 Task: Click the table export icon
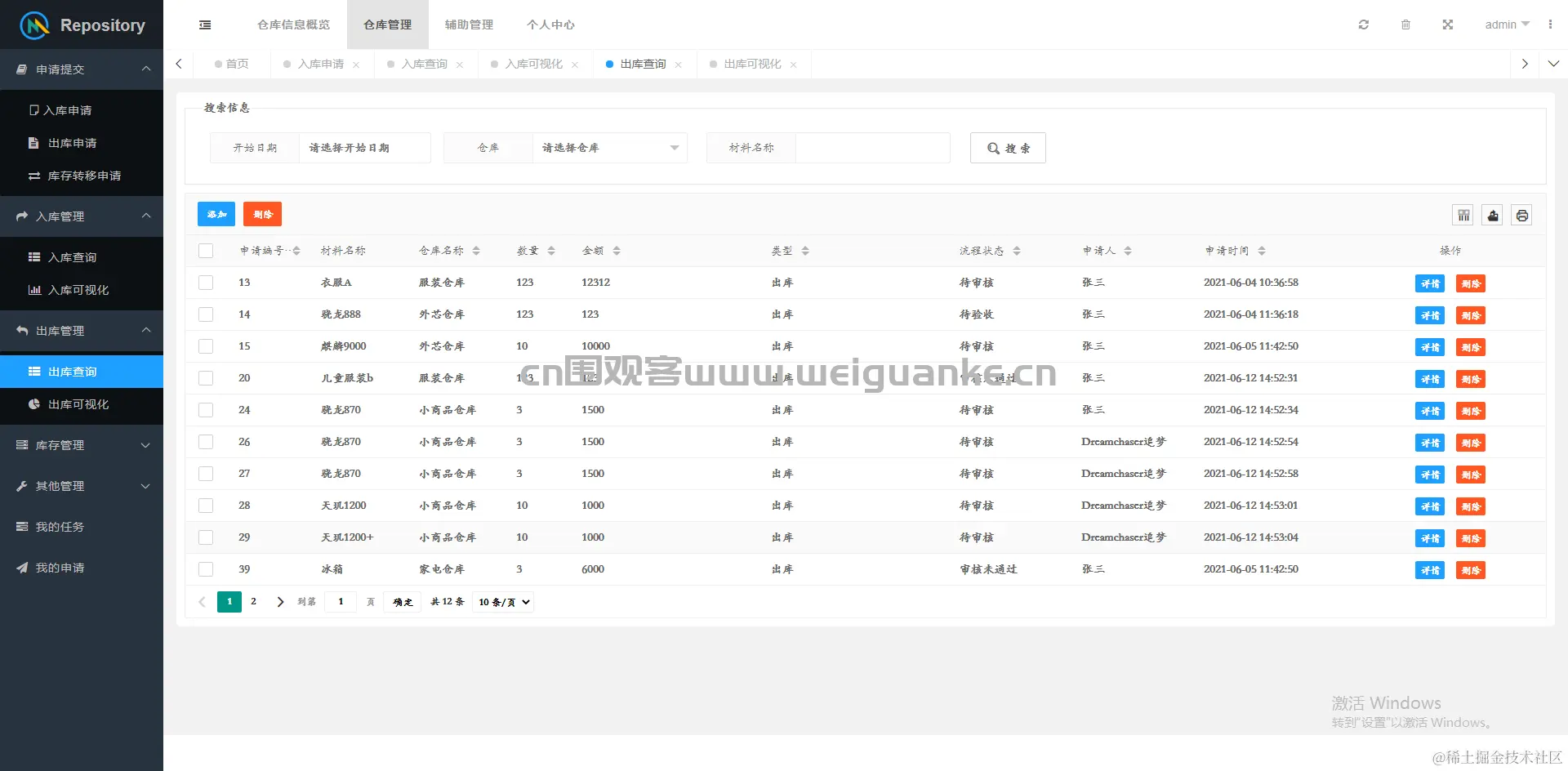click(1493, 216)
